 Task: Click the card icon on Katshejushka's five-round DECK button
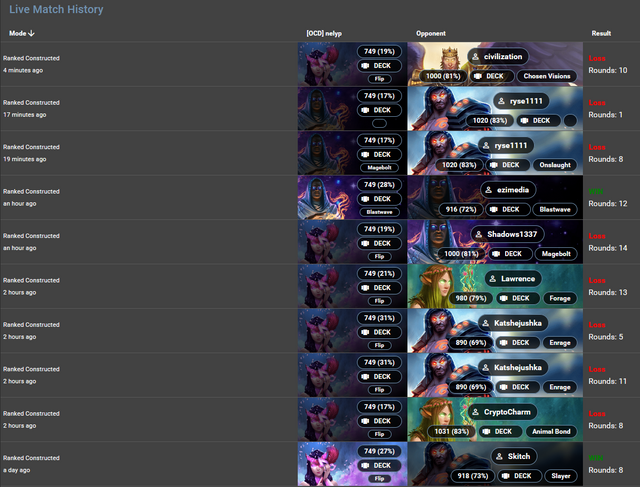point(504,343)
